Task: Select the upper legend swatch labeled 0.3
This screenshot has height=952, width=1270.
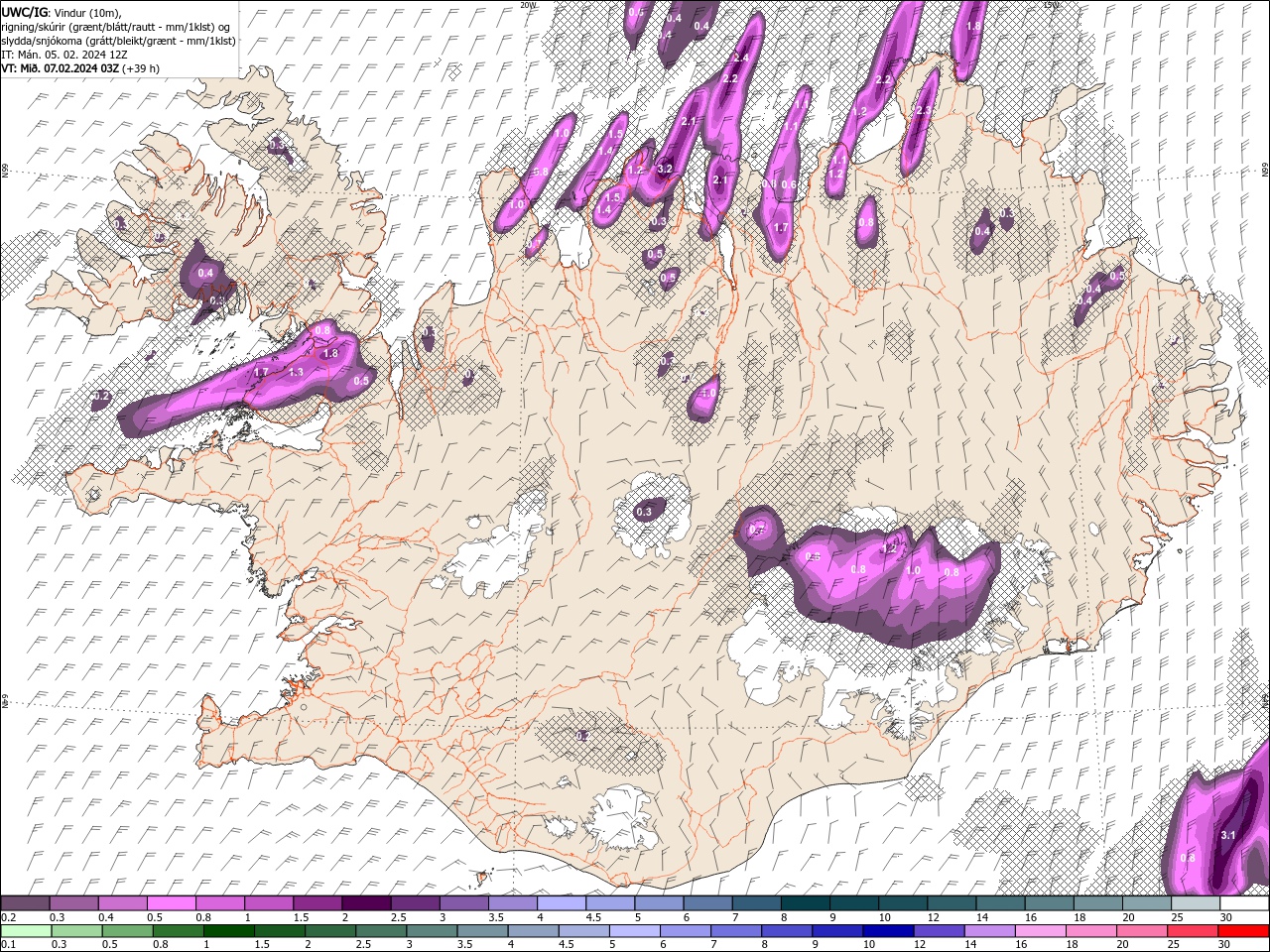Action: tap(73, 903)
